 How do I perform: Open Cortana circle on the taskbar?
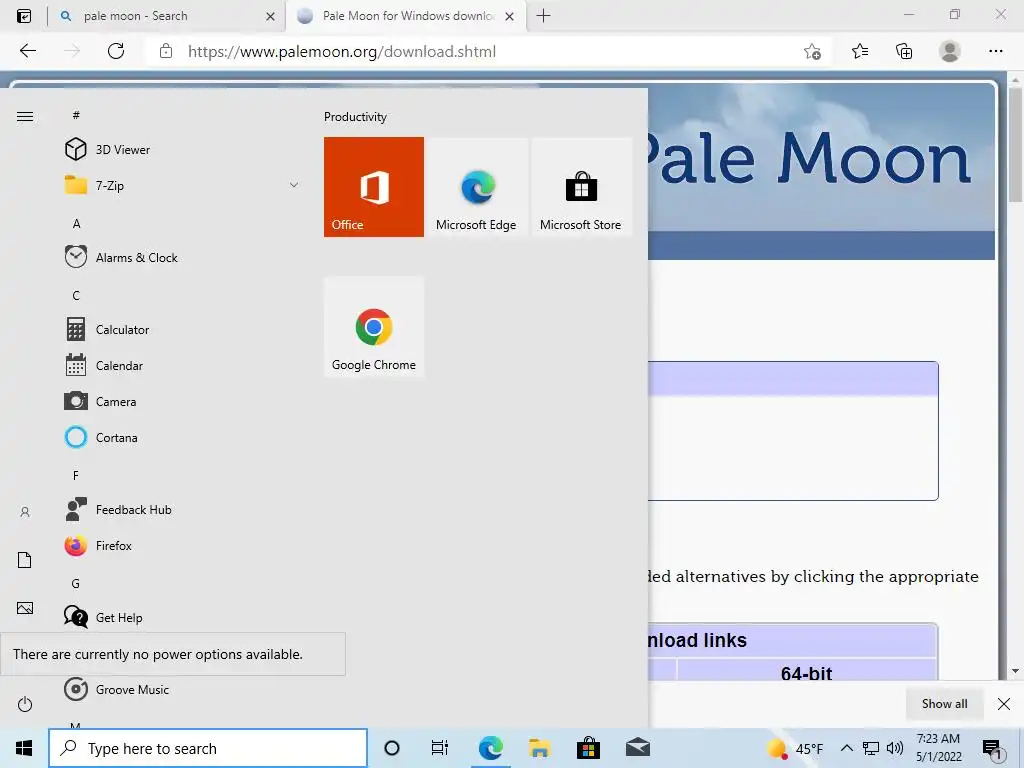392,748
